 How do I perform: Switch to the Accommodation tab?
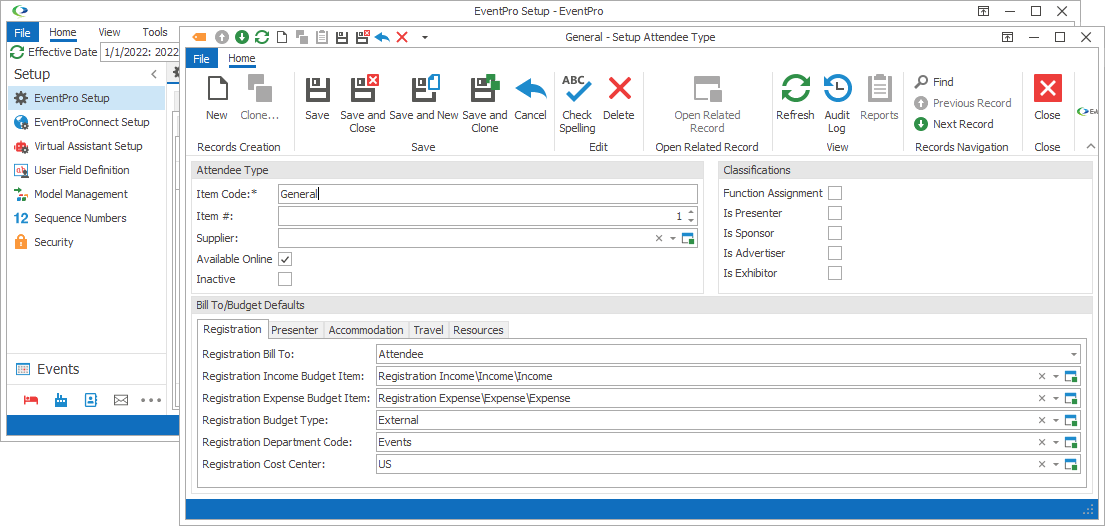tap(366, 330)
